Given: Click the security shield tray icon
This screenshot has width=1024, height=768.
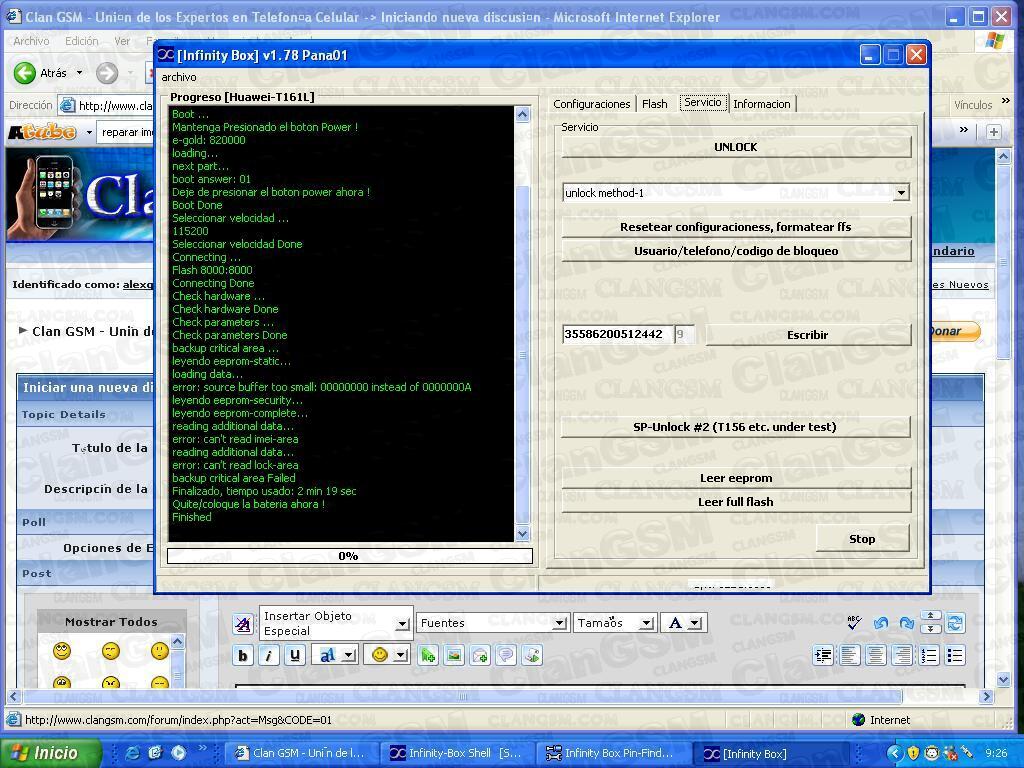Looking at the screenshot, I should coord(914,754).
